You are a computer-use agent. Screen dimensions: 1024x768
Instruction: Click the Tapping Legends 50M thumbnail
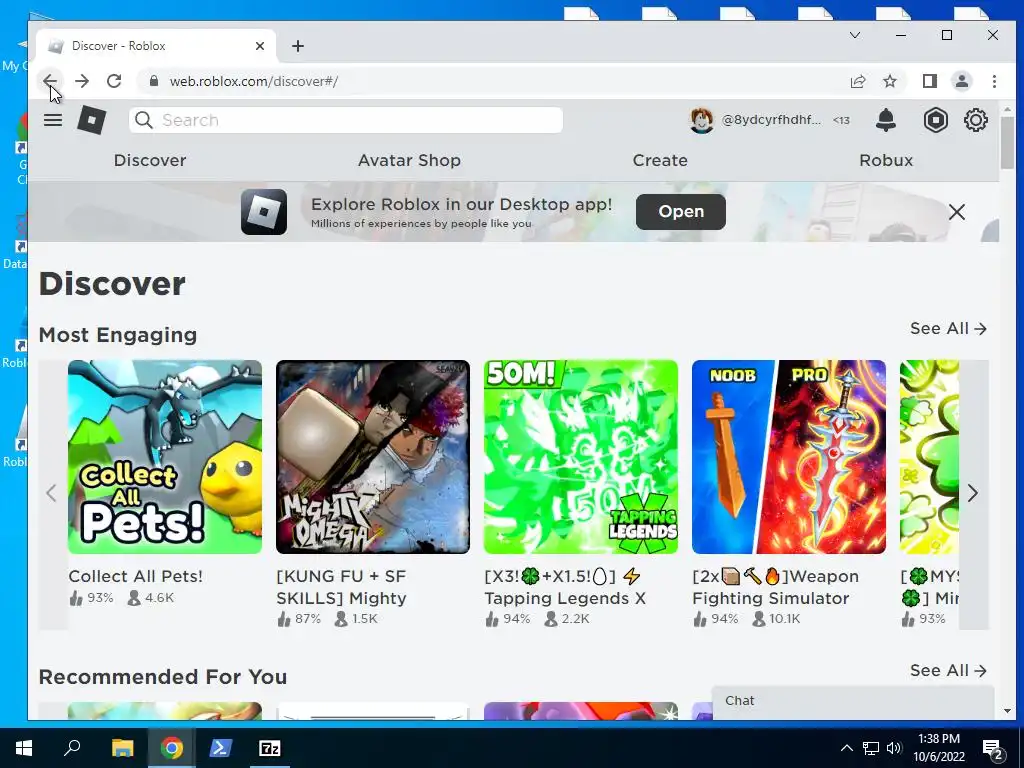(581, 456)
